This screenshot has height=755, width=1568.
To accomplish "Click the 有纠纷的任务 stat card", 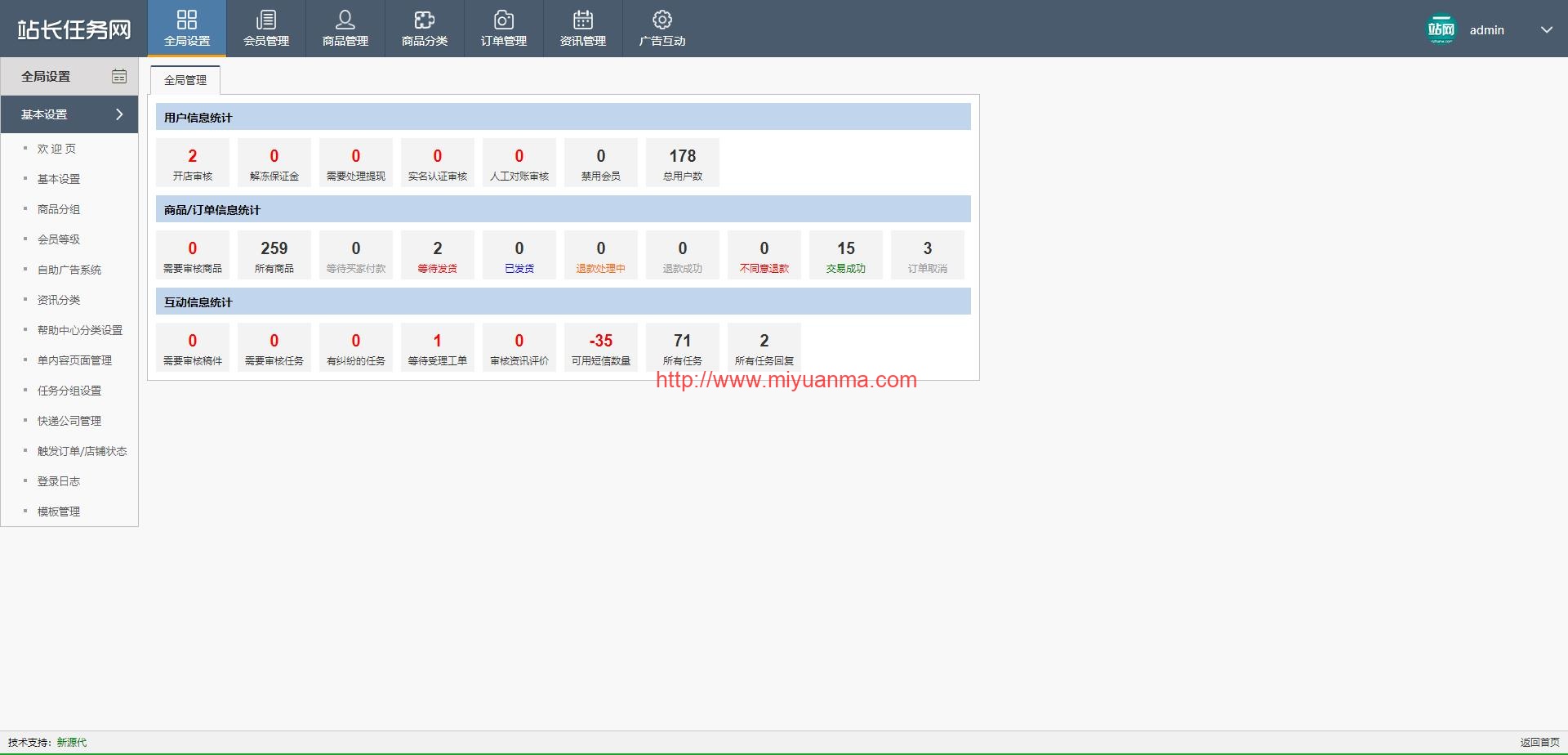I will pyautogui.click(x=356, y=347).
